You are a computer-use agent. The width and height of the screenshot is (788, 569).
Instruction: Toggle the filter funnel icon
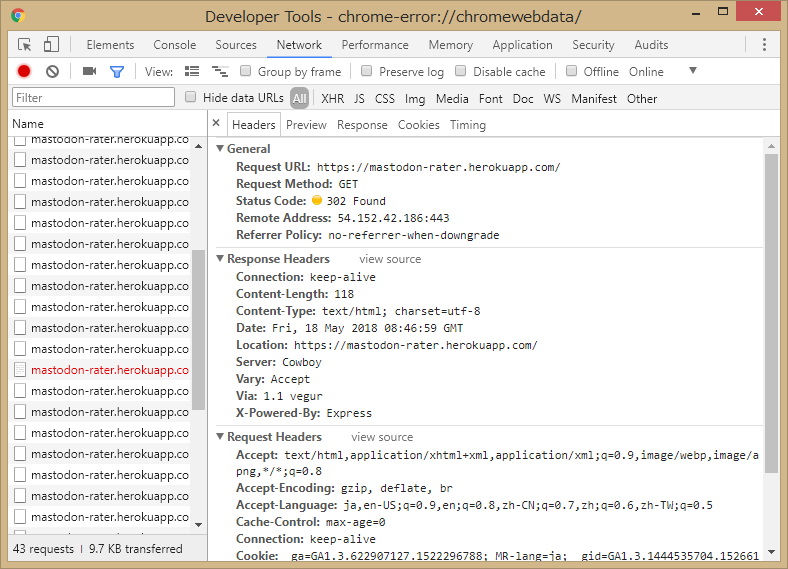(117, 72)
